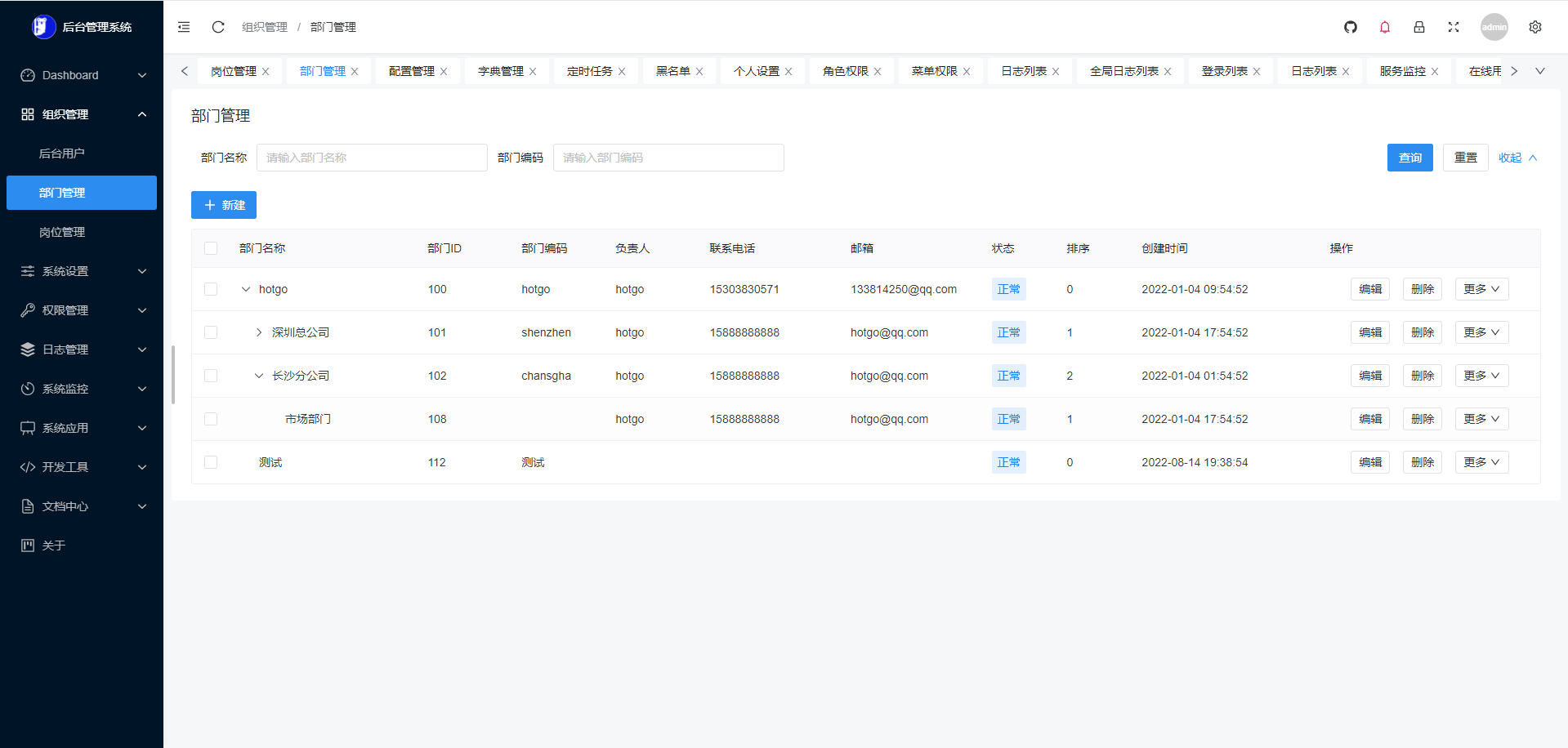
Task: Open the GitHub repository icon
Action: pyautogui.click(x=1351, y=27)
